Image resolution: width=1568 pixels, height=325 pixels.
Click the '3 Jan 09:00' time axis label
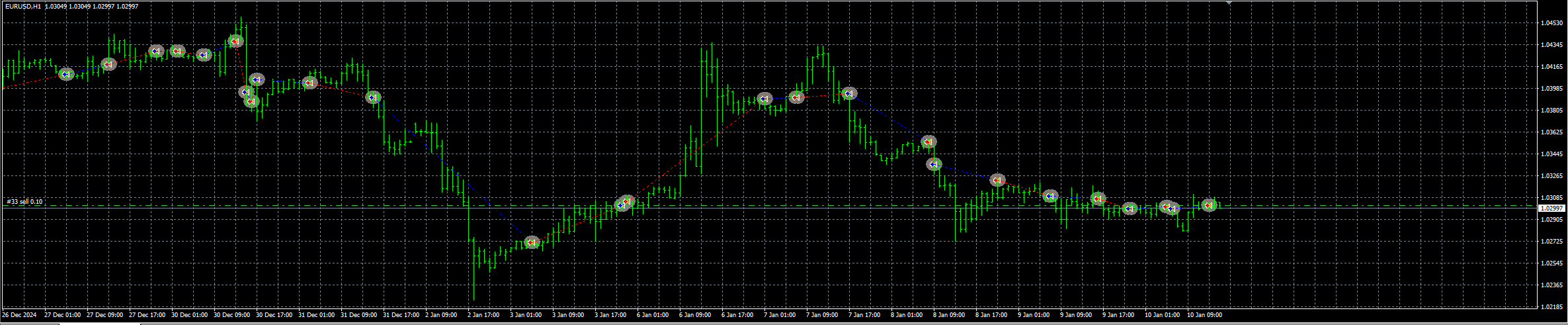point(568,315)
